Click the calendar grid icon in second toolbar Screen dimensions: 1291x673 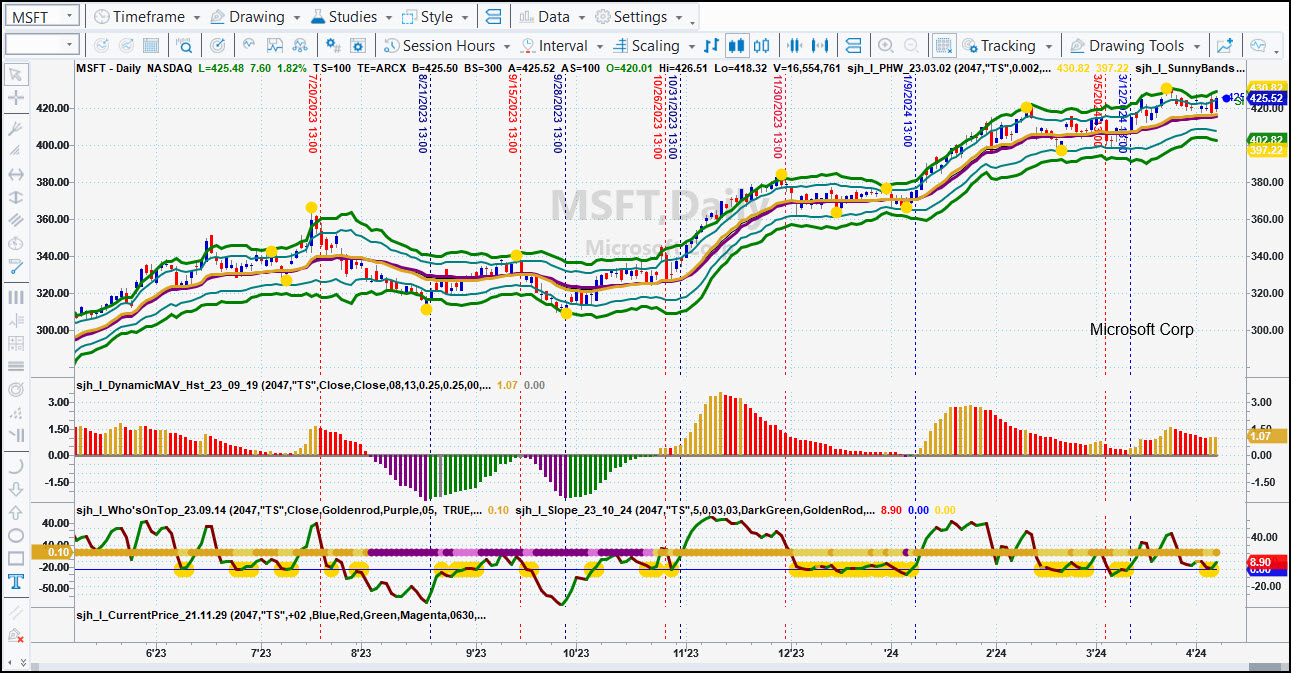[151, 45]
